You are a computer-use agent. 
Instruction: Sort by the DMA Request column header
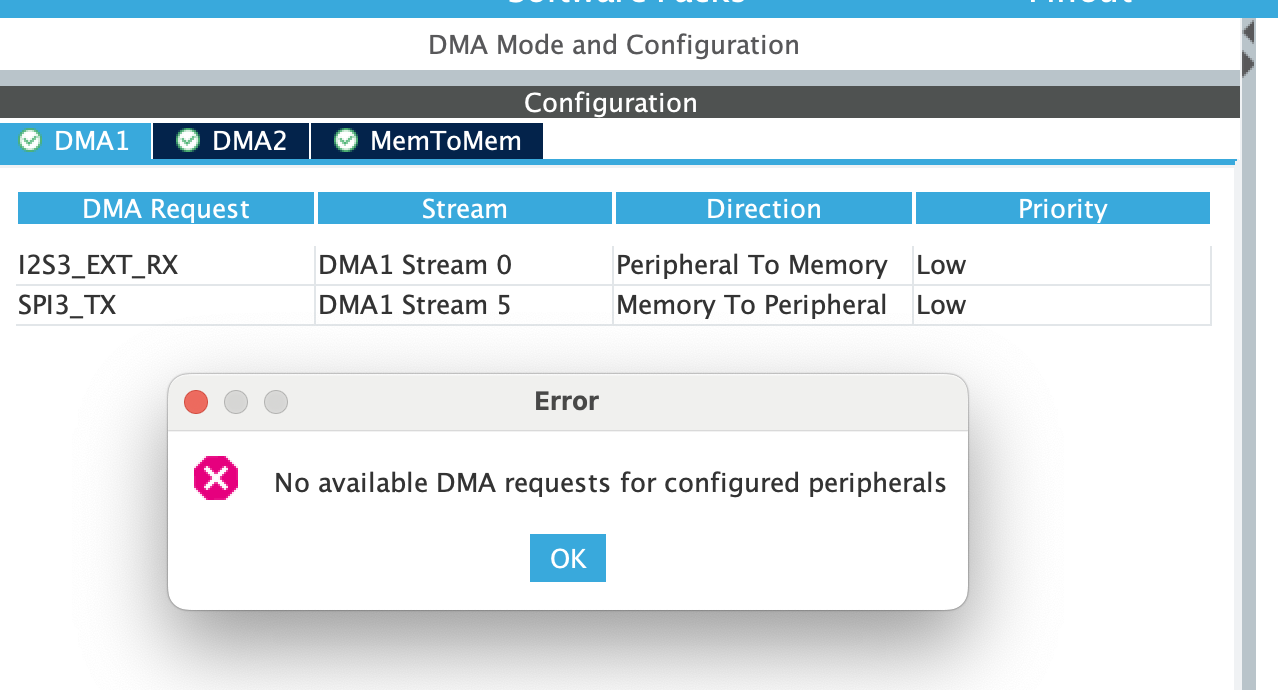166,209
